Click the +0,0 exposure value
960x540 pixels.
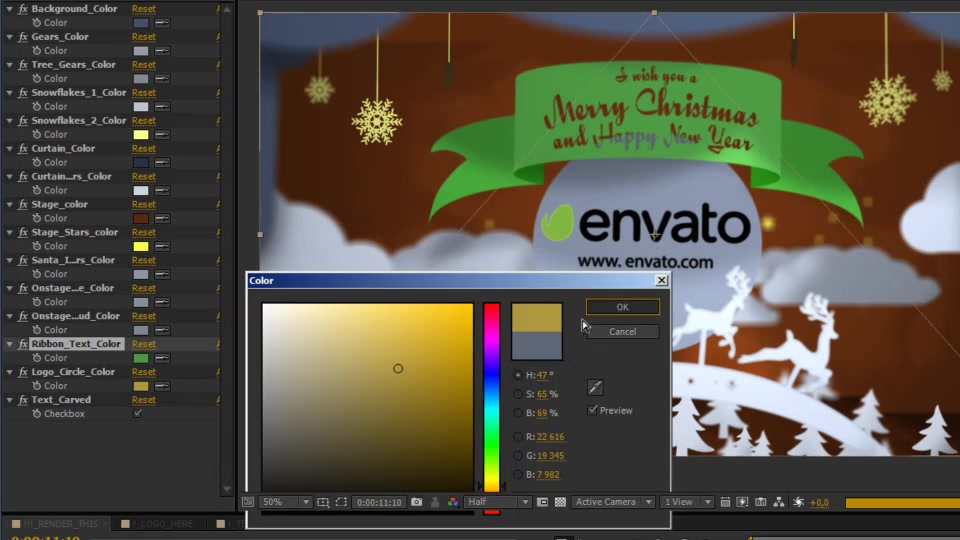[x=819, y=502]
